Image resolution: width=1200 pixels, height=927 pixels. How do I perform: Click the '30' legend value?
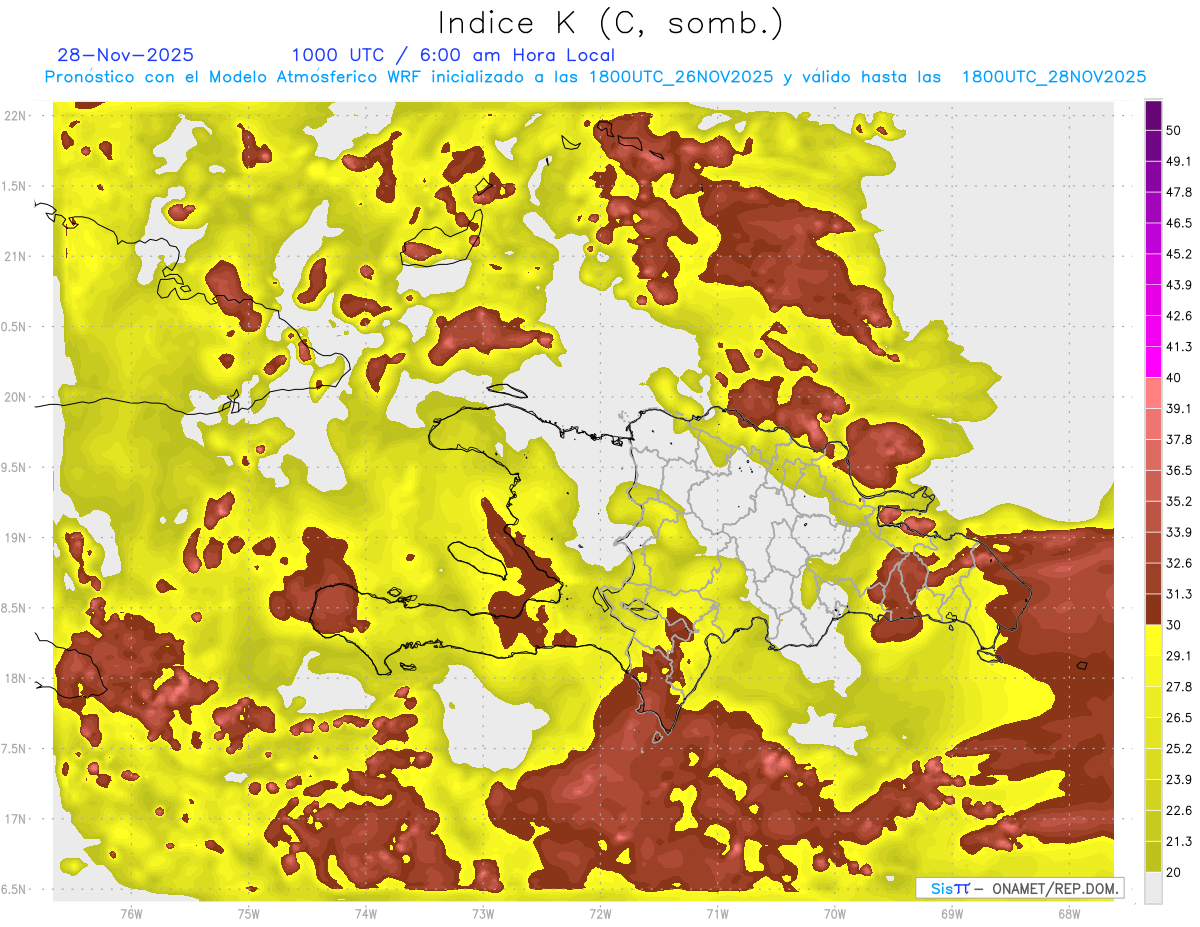[1174, 625]
